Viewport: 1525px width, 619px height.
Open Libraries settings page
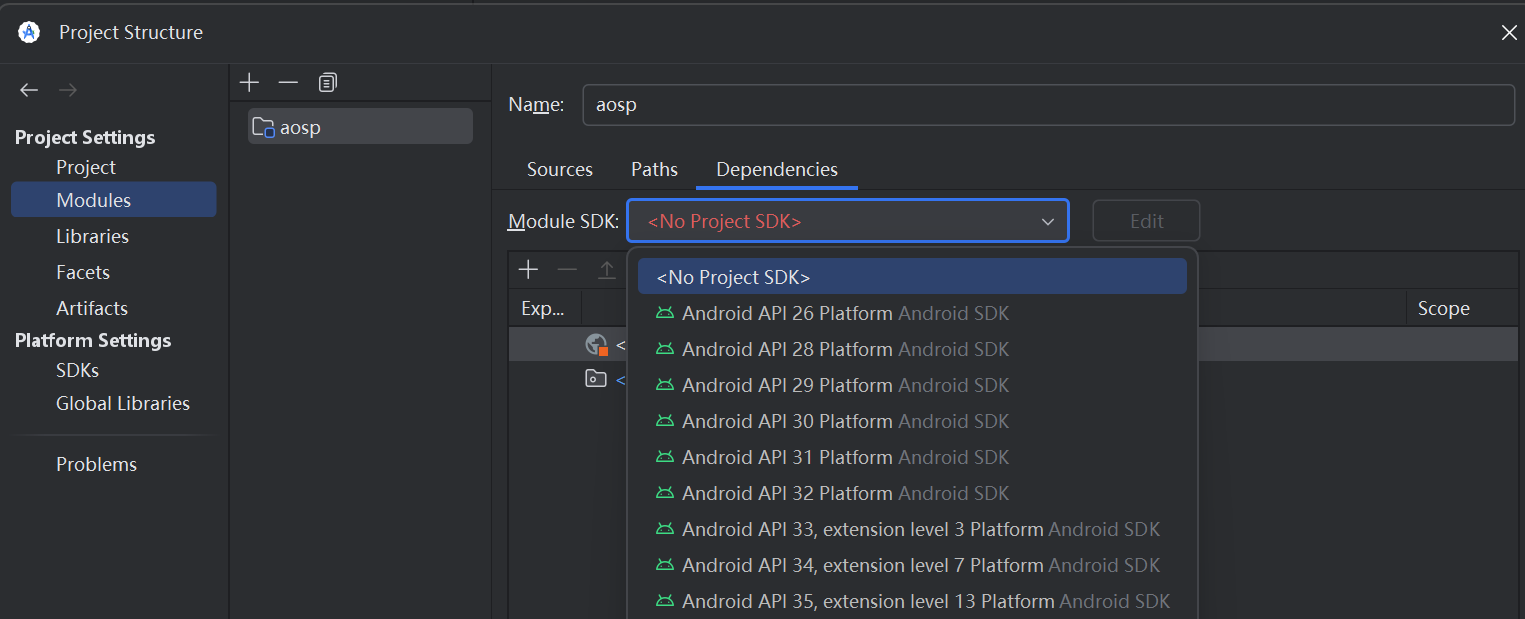92,236
